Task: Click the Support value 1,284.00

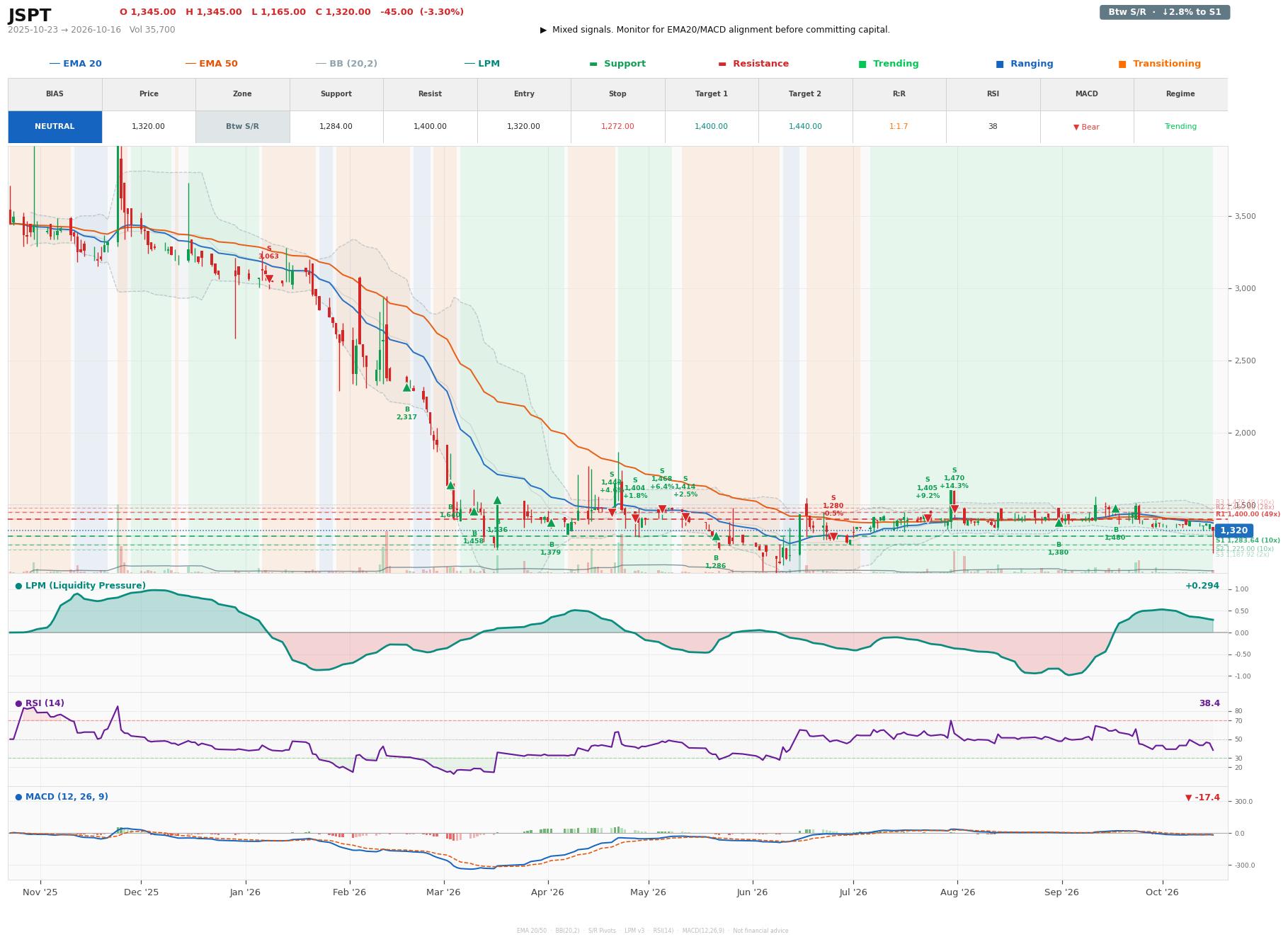Action: 336,127
